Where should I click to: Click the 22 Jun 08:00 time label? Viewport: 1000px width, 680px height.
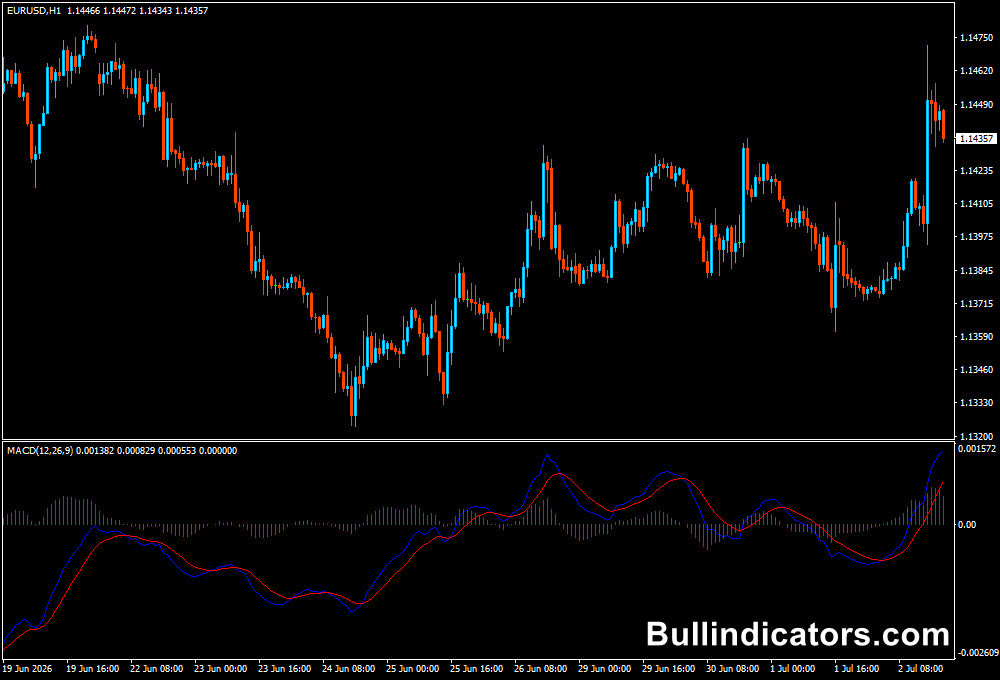point(156,669)
